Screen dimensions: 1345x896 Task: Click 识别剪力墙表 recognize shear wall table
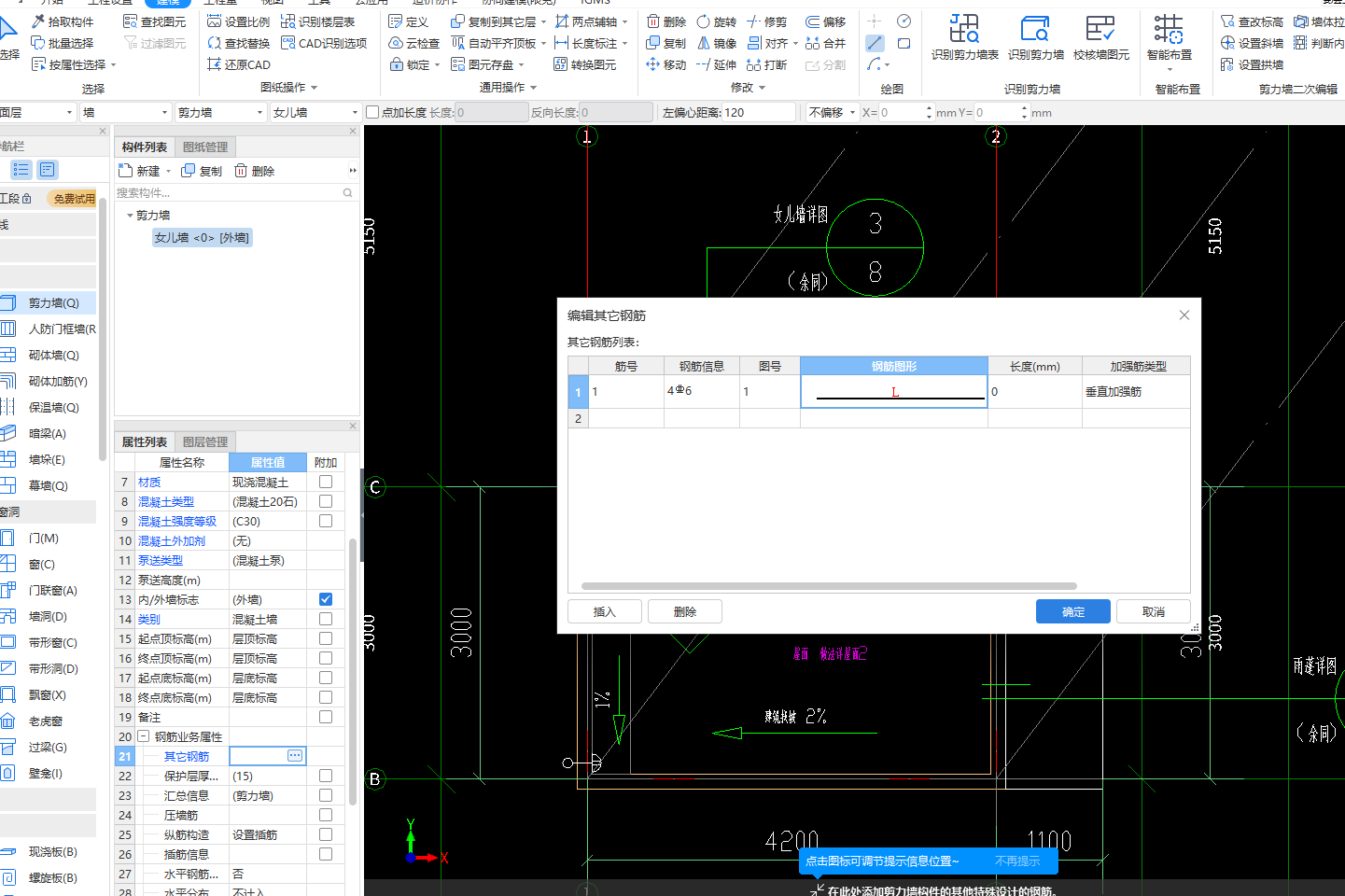[965, 38]
